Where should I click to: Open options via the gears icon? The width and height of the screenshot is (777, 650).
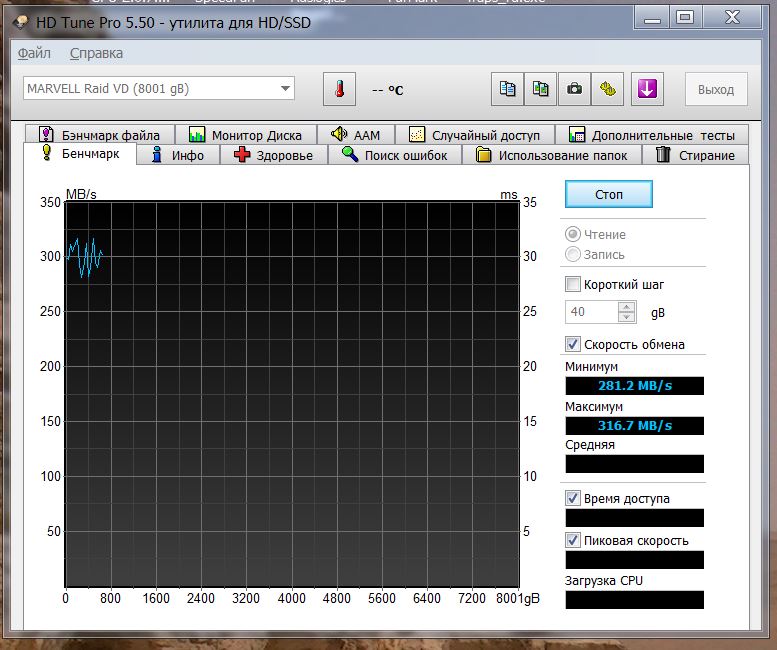click(608, 89)
